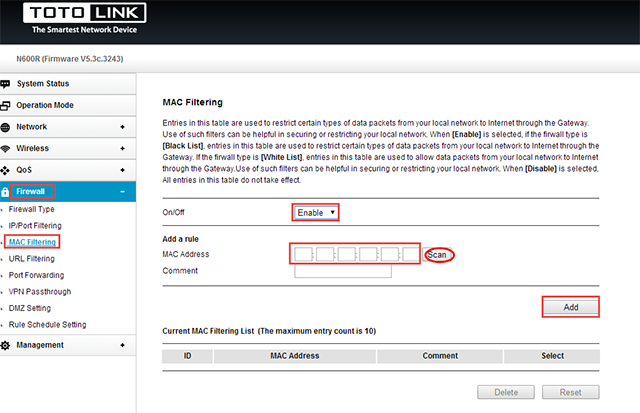Click the Add a rule label
640x413 pixels.
(180, 239)
